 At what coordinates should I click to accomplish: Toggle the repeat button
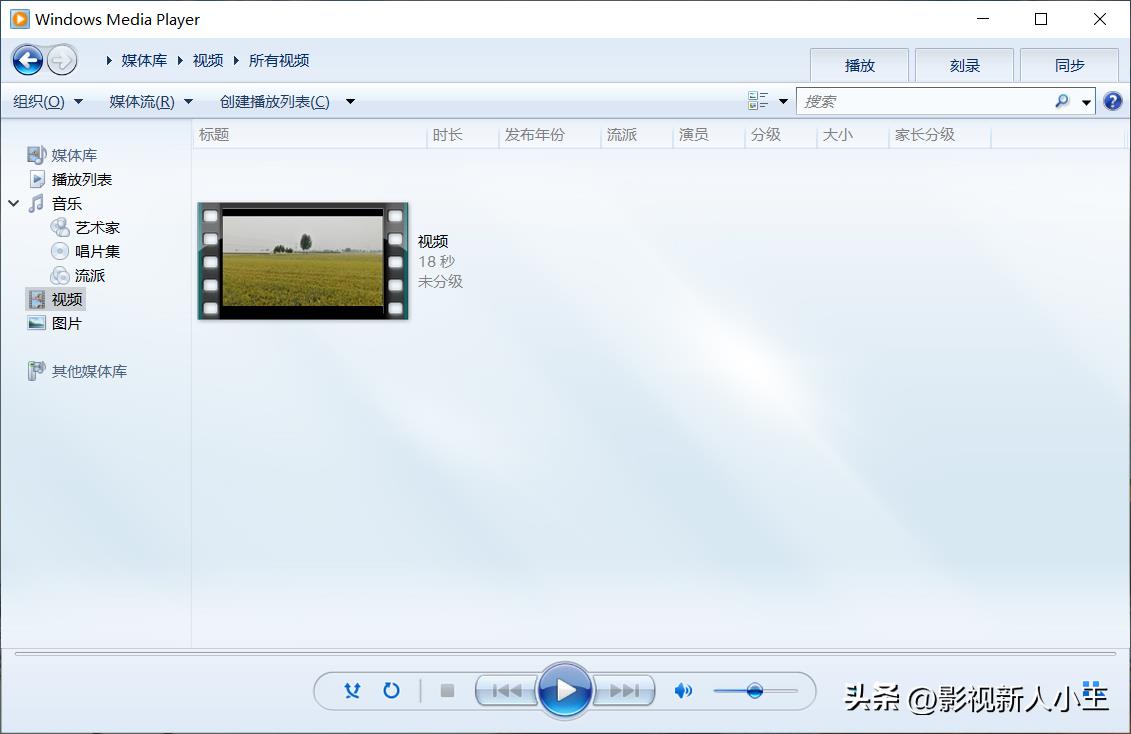tap(391, 690)
